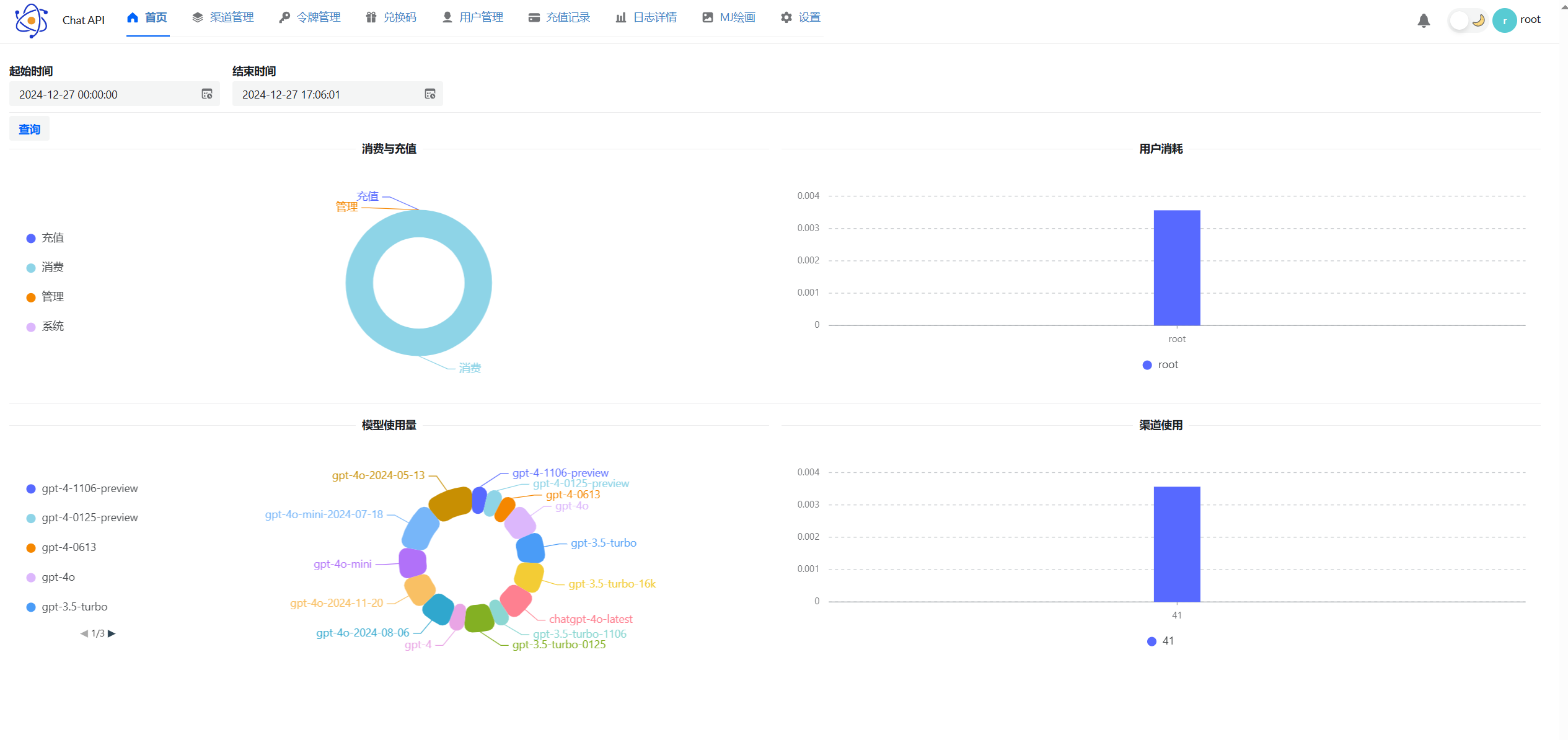Go to previous model legend page
The image size is (1568, 740).
(84, 633)
